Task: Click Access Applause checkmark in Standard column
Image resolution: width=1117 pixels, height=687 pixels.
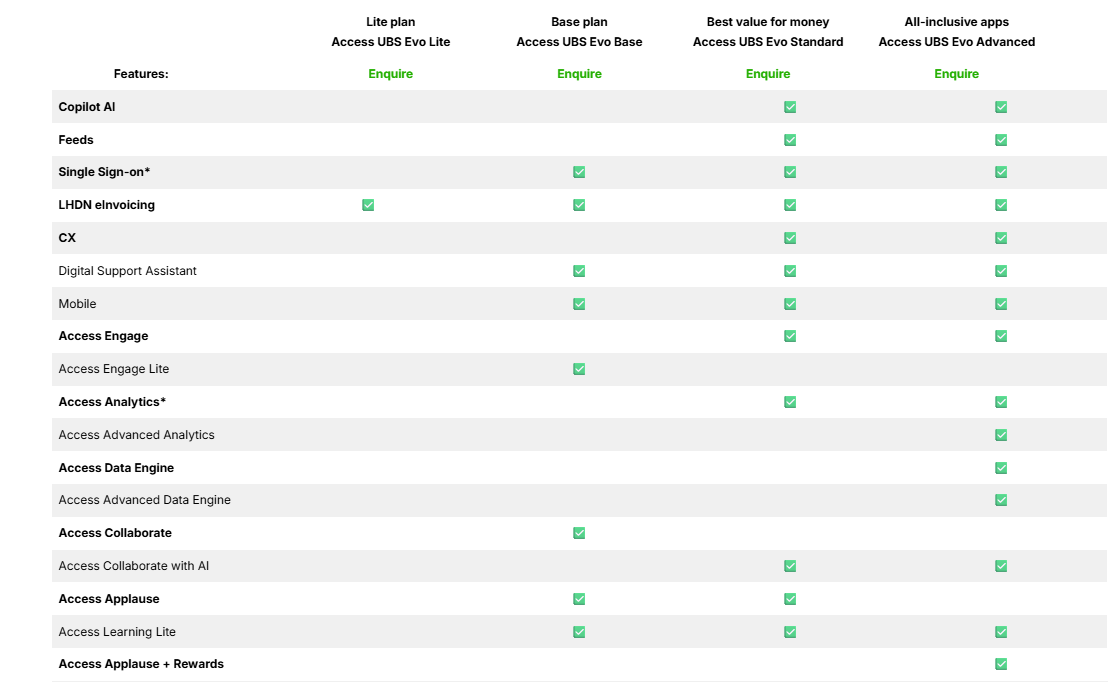Action: point(790,599)
